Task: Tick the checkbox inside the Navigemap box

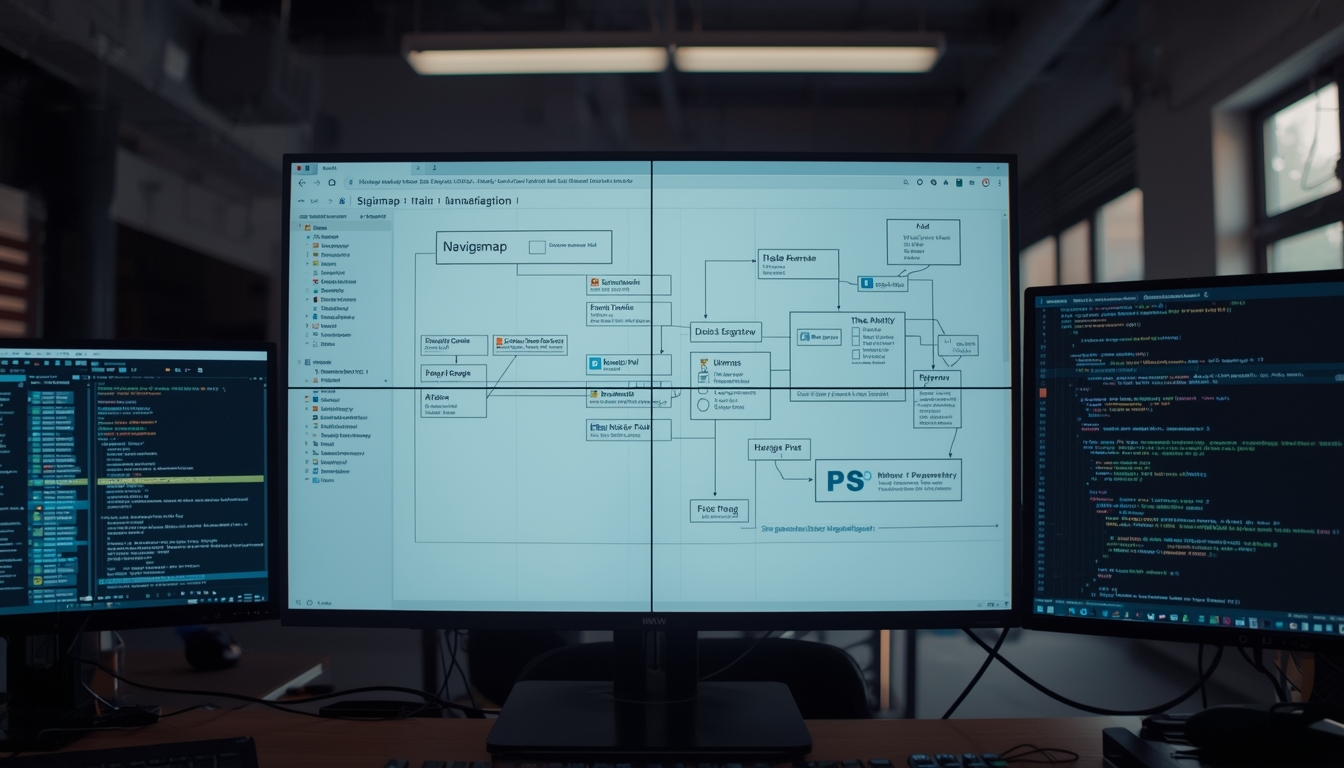Action: pyautogui.click(x=536, y=246)
